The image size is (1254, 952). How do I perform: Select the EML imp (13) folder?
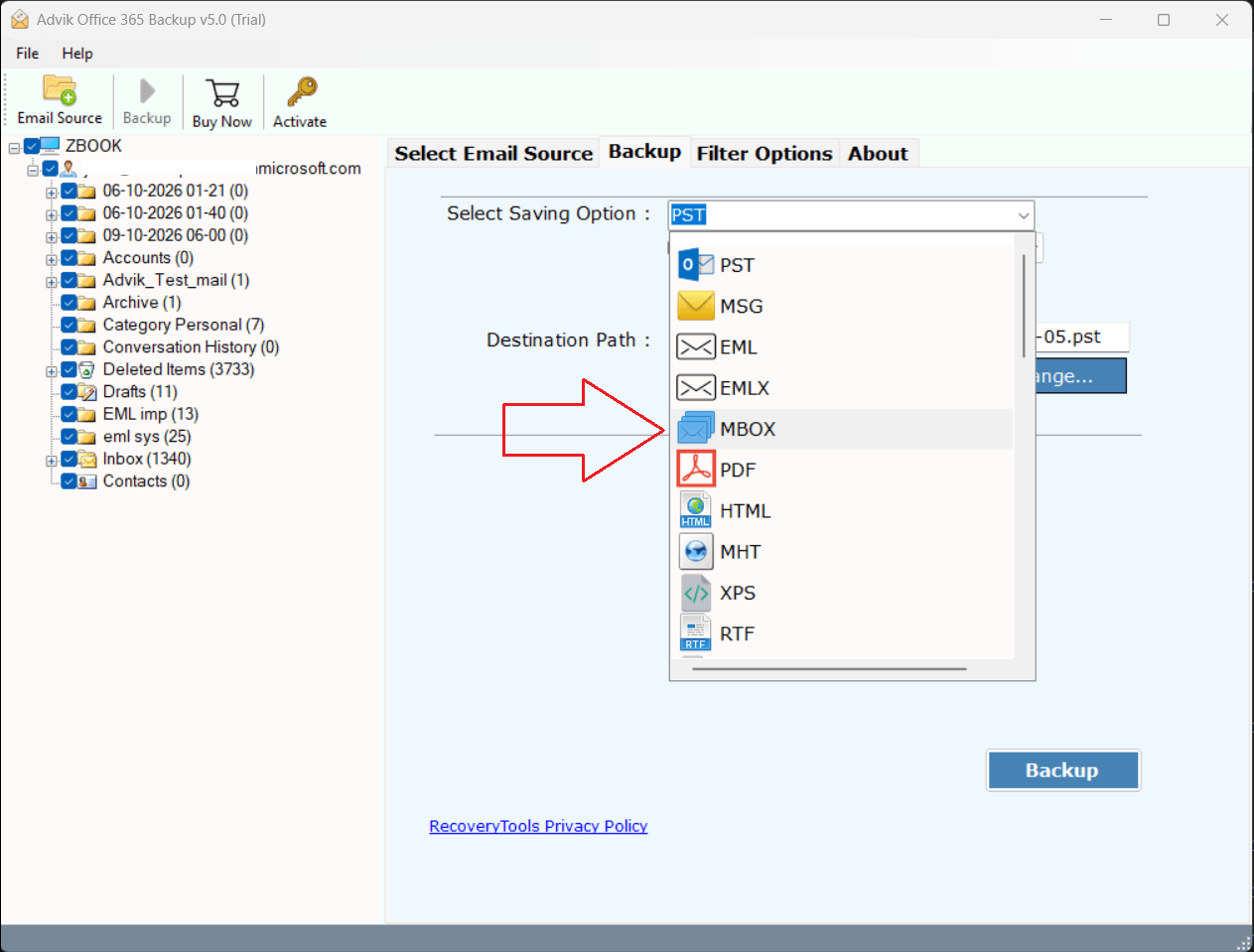tap(151, 414)
